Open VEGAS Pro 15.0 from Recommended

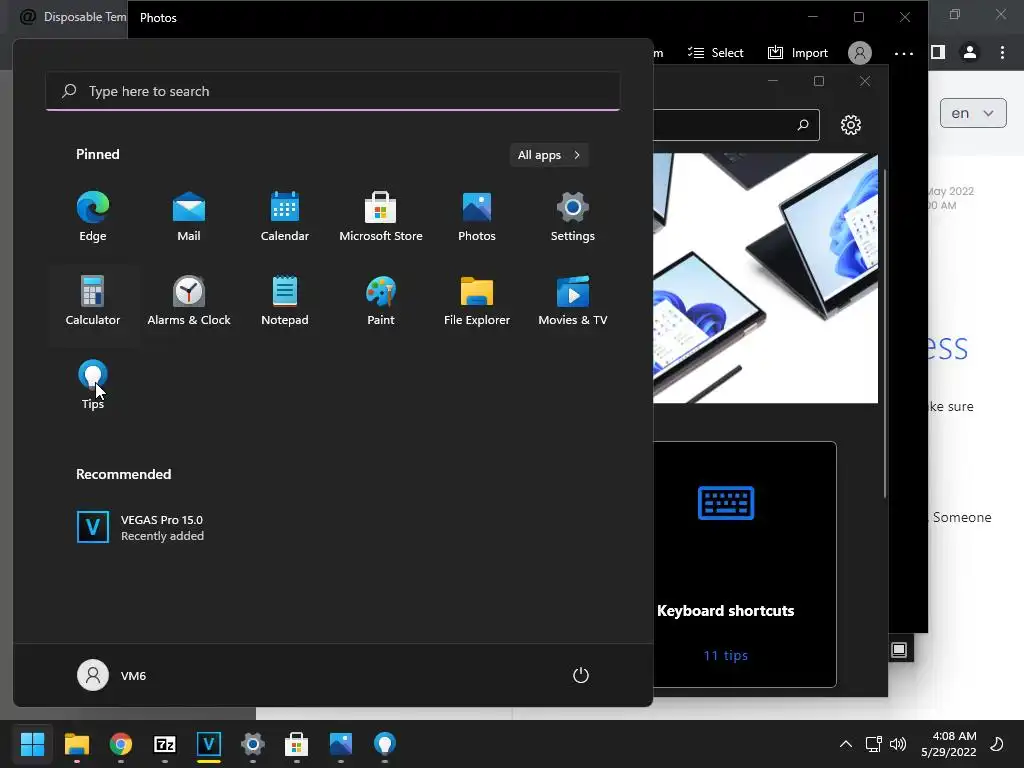coord(140,527)
